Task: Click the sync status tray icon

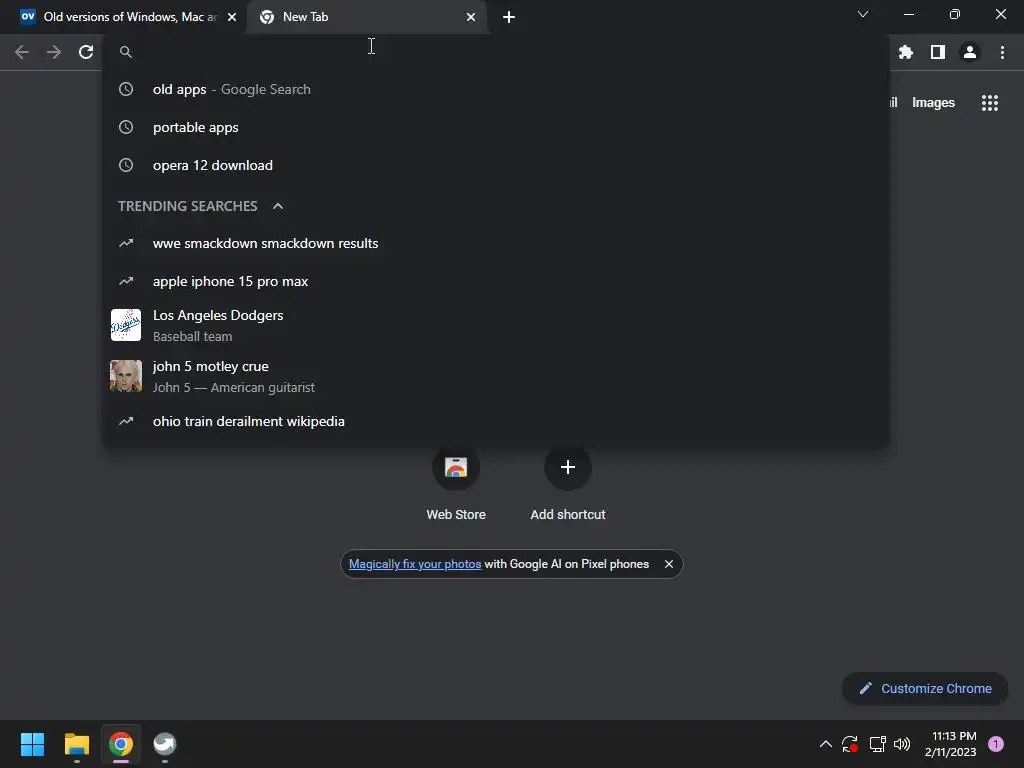Action: [850, 744]
